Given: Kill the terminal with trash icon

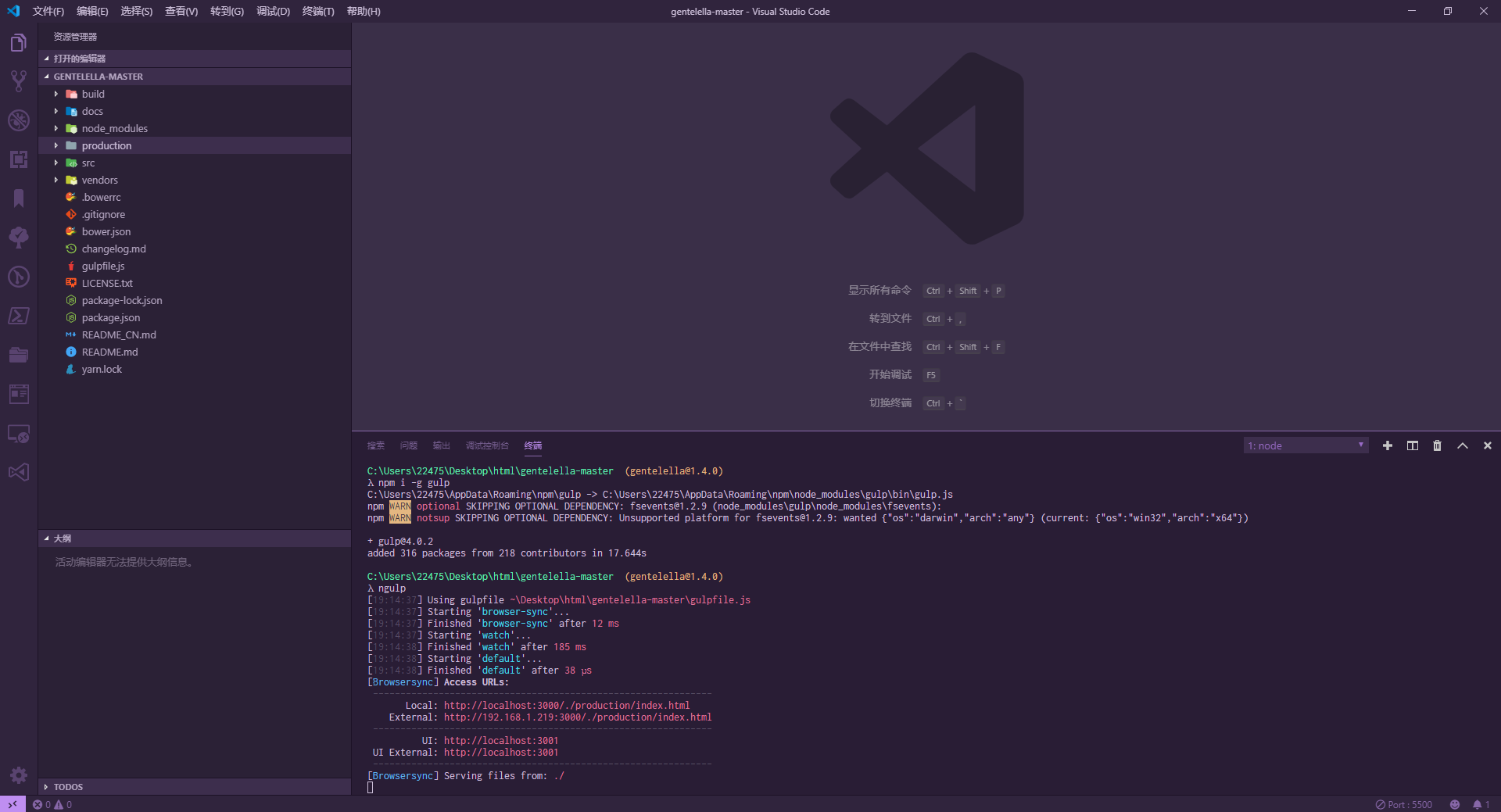Looking at the screenshot, I should (1437, 445).
